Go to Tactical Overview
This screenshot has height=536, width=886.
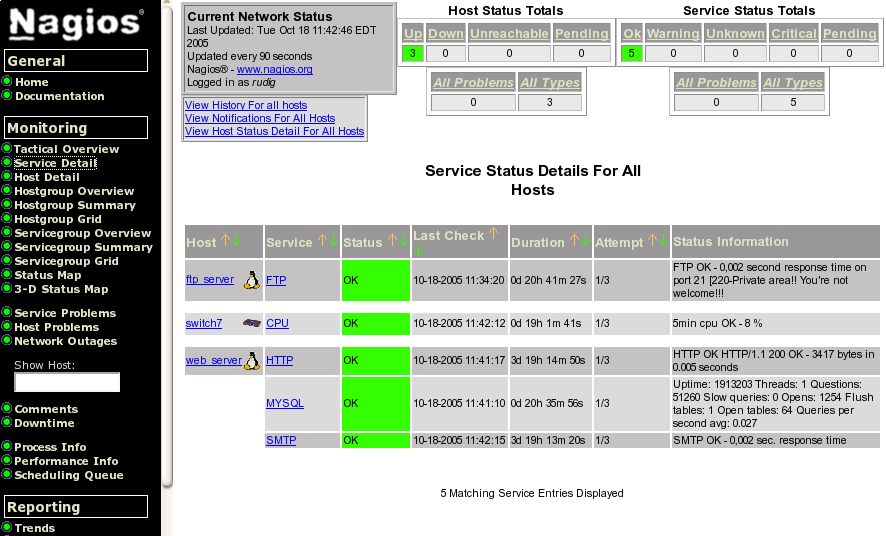67,149
